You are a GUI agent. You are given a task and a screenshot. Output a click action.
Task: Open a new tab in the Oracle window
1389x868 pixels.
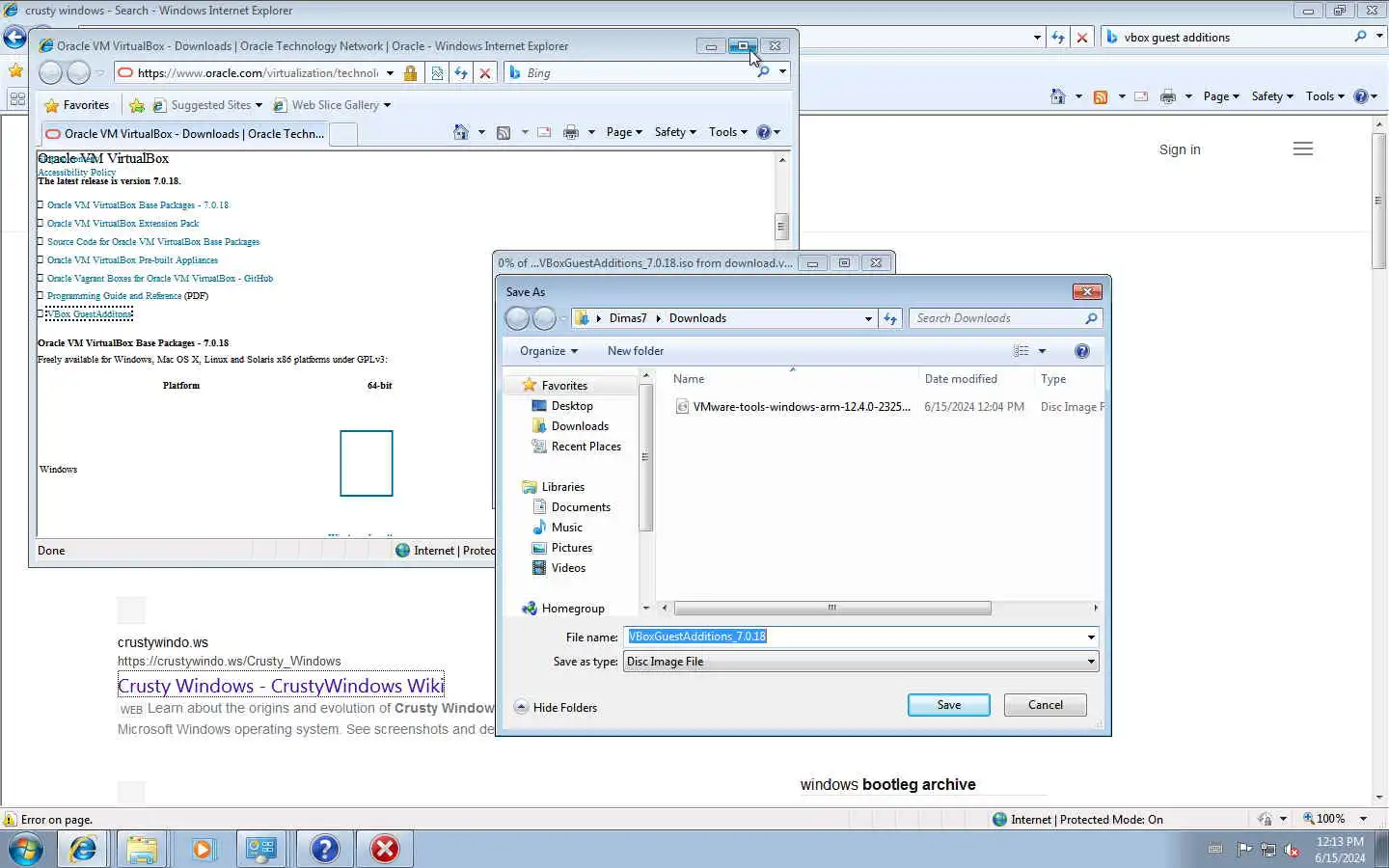pos(343,135)
